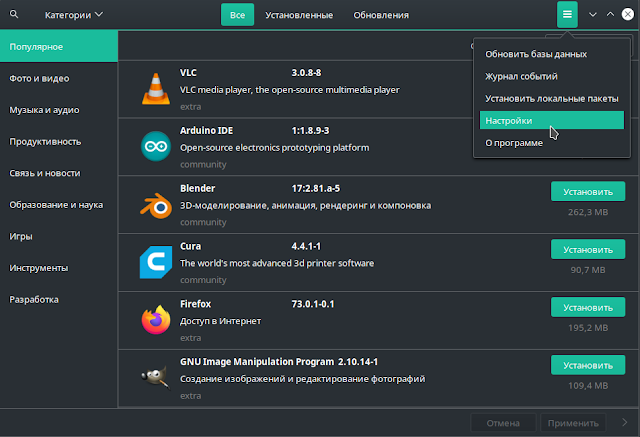The height and width of the screenshot is (437, 640).
Task: Expand the Категории dropdown
Action: pyautogui.click(x=74, y=15)
